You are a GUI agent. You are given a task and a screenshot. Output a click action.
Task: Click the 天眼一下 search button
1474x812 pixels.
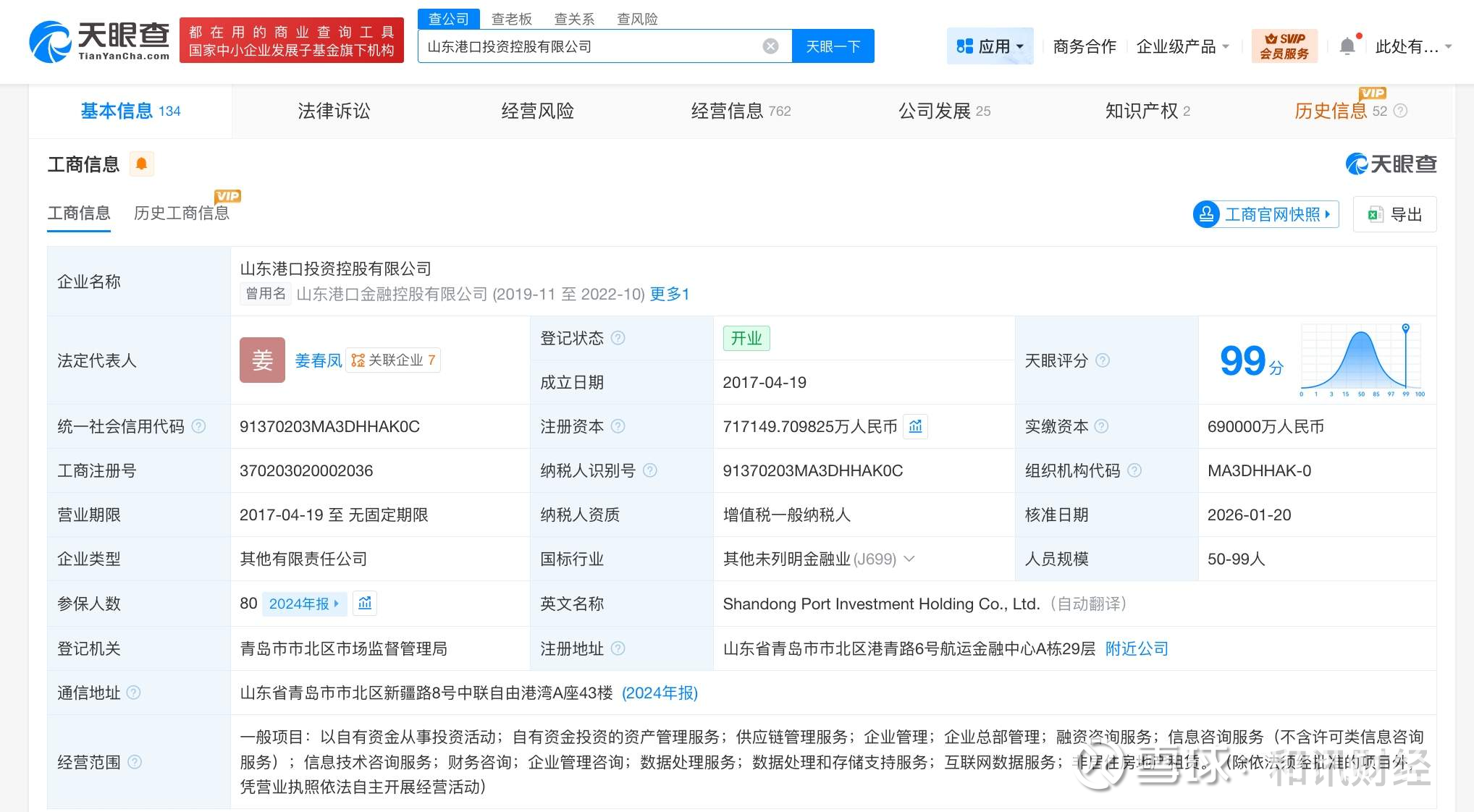833,46
